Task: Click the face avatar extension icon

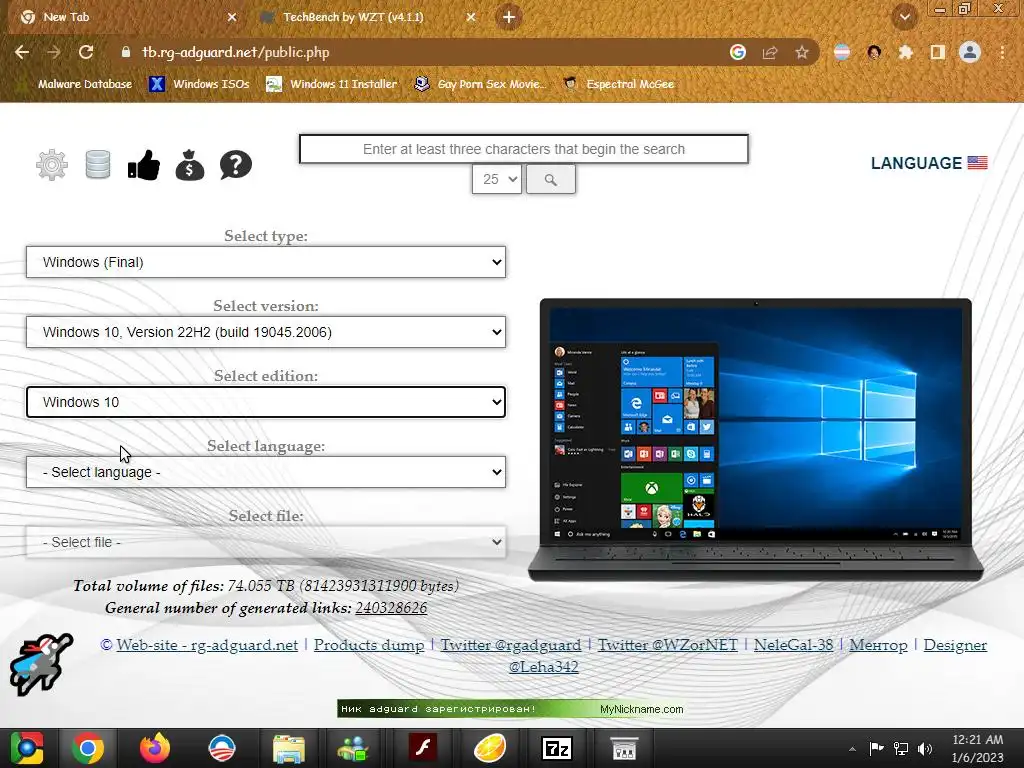Action: click(874, 52)
